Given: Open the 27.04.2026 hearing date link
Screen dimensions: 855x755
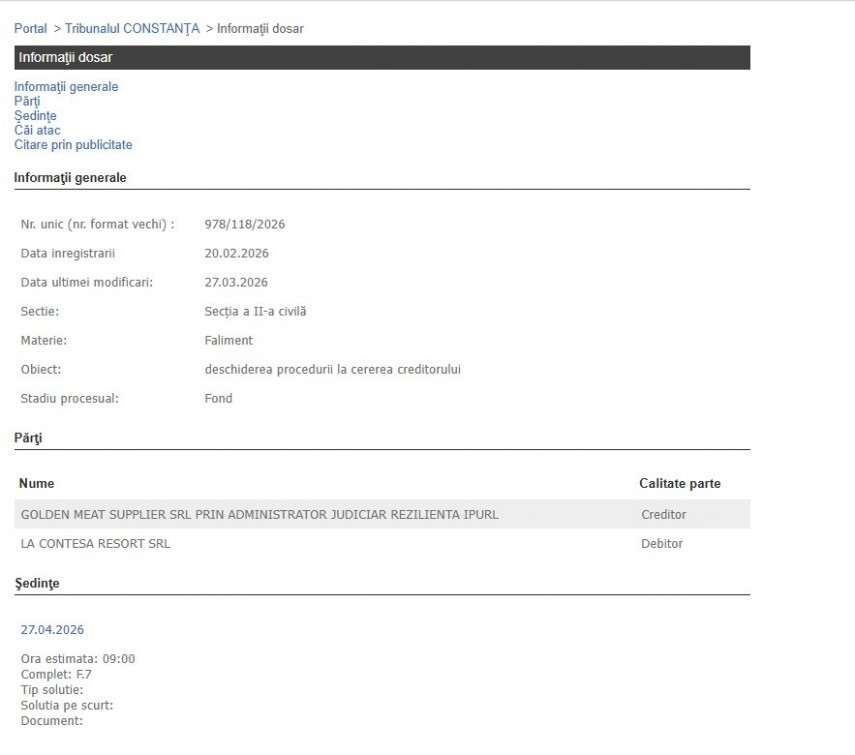Looking at the screenshot, I should click(x=52, y=630).
